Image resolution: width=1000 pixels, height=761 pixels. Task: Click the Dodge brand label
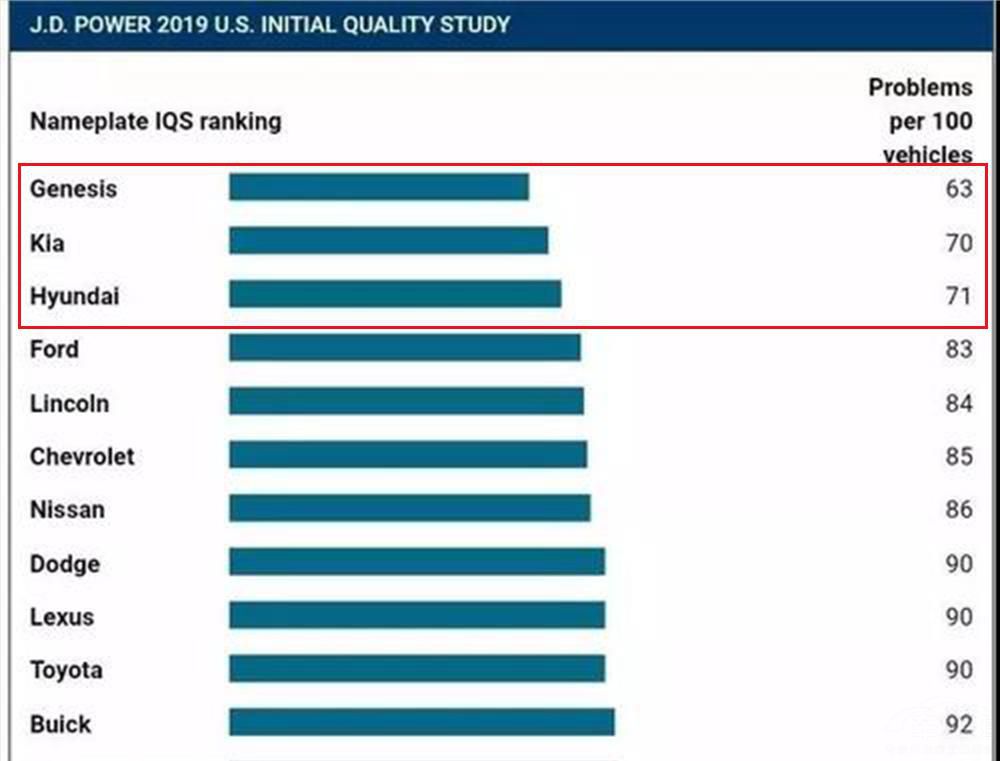(x=64, y=563)
